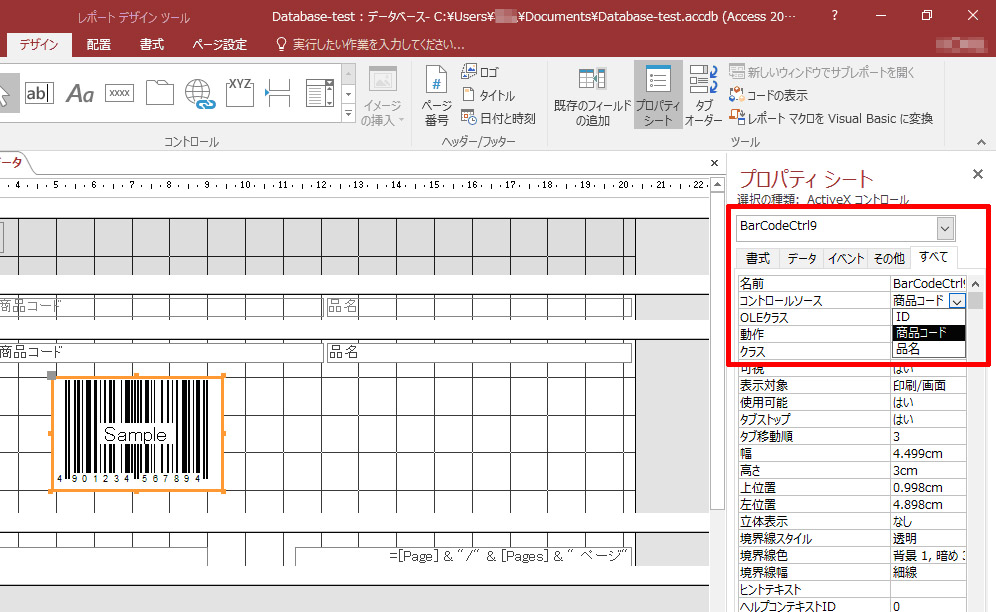Open the すべて property tab
Viewport: 996px width, 612px height.
pos(933,257)
